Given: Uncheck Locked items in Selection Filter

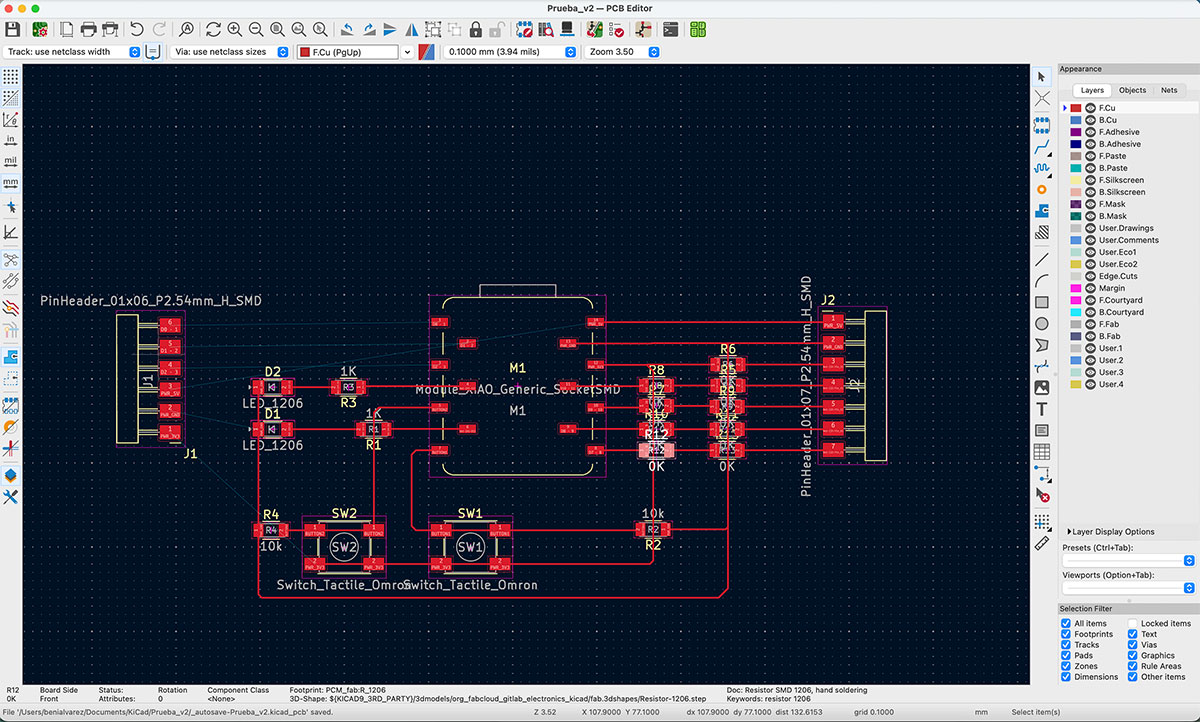Looking at the screenshot, I should pyautogui.click(x=1132, y=622).
